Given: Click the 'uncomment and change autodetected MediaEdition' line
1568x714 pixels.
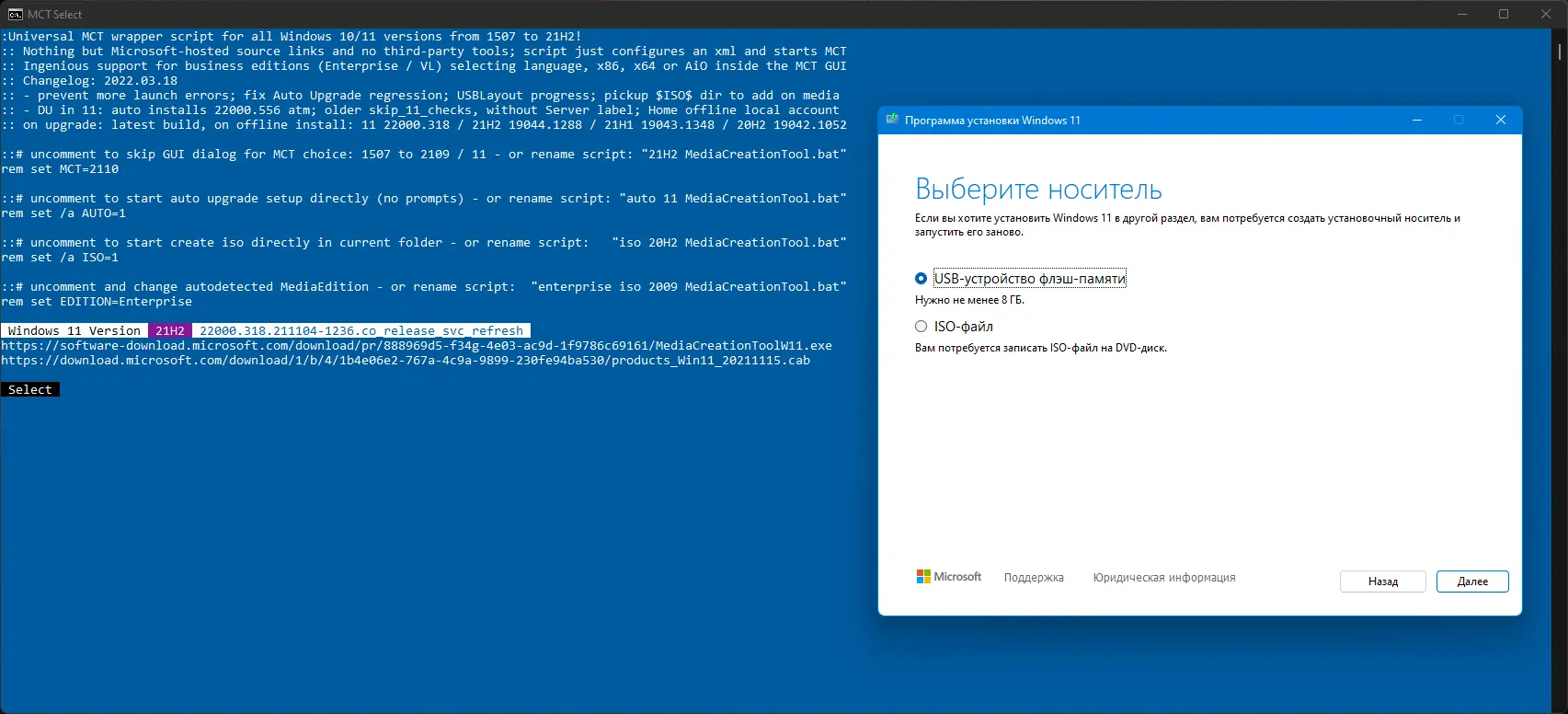Looking at the screenshot, I should [x=424, y=287].
